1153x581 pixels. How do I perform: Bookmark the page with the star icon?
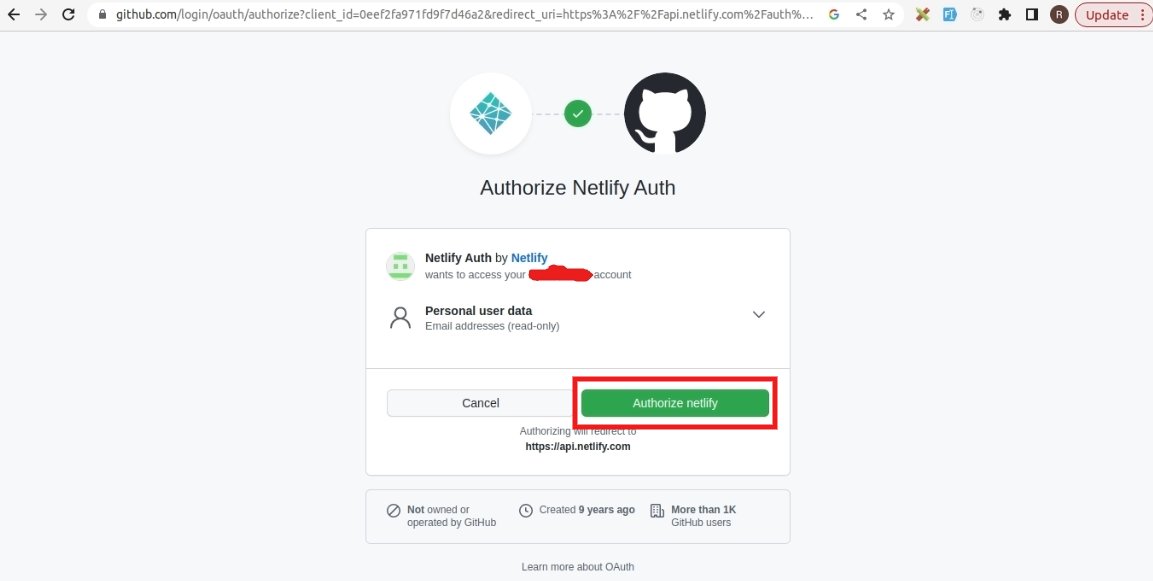pyautogui.click(x=888, y=15)
